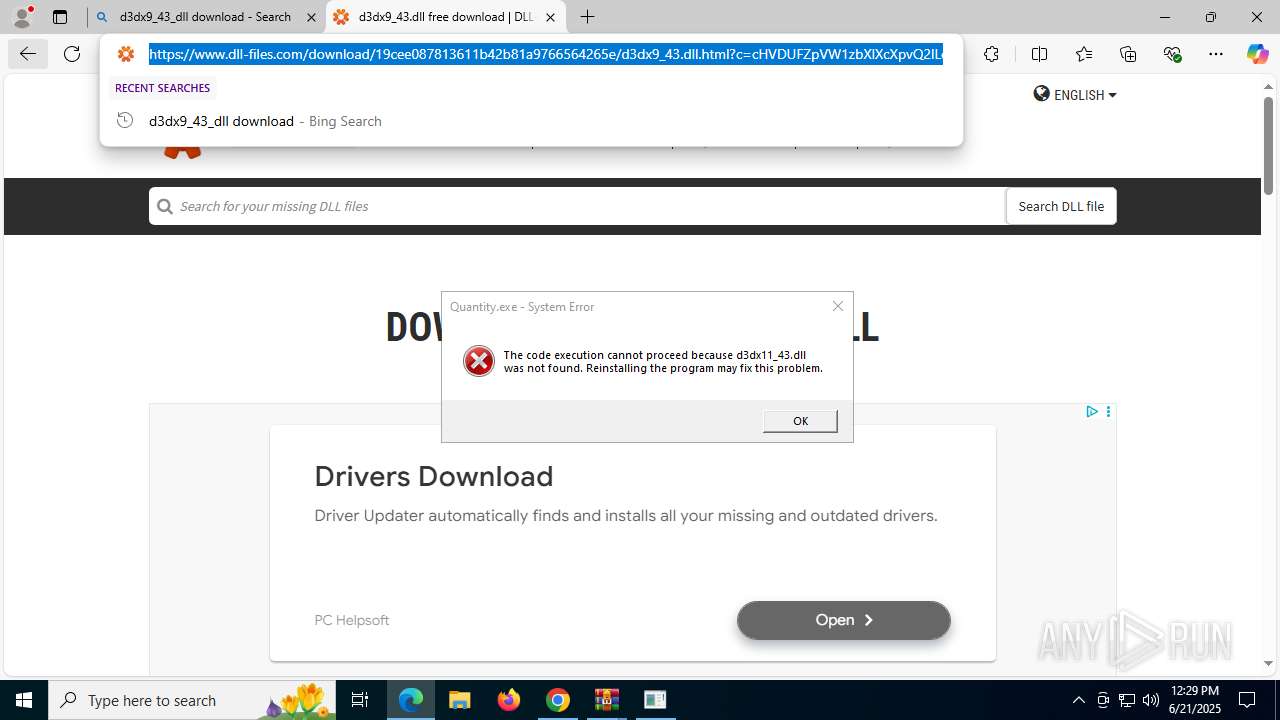Click scrollbar down arrow
Image resolution: width=1280 pixels, height=720 pixels.
[x=1268, y=663]
